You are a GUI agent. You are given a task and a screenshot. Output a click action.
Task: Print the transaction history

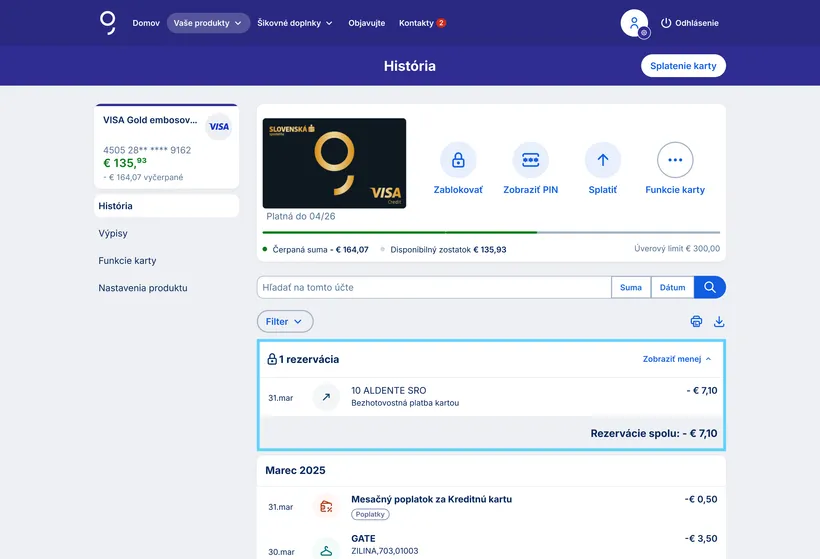coord(696,321)
